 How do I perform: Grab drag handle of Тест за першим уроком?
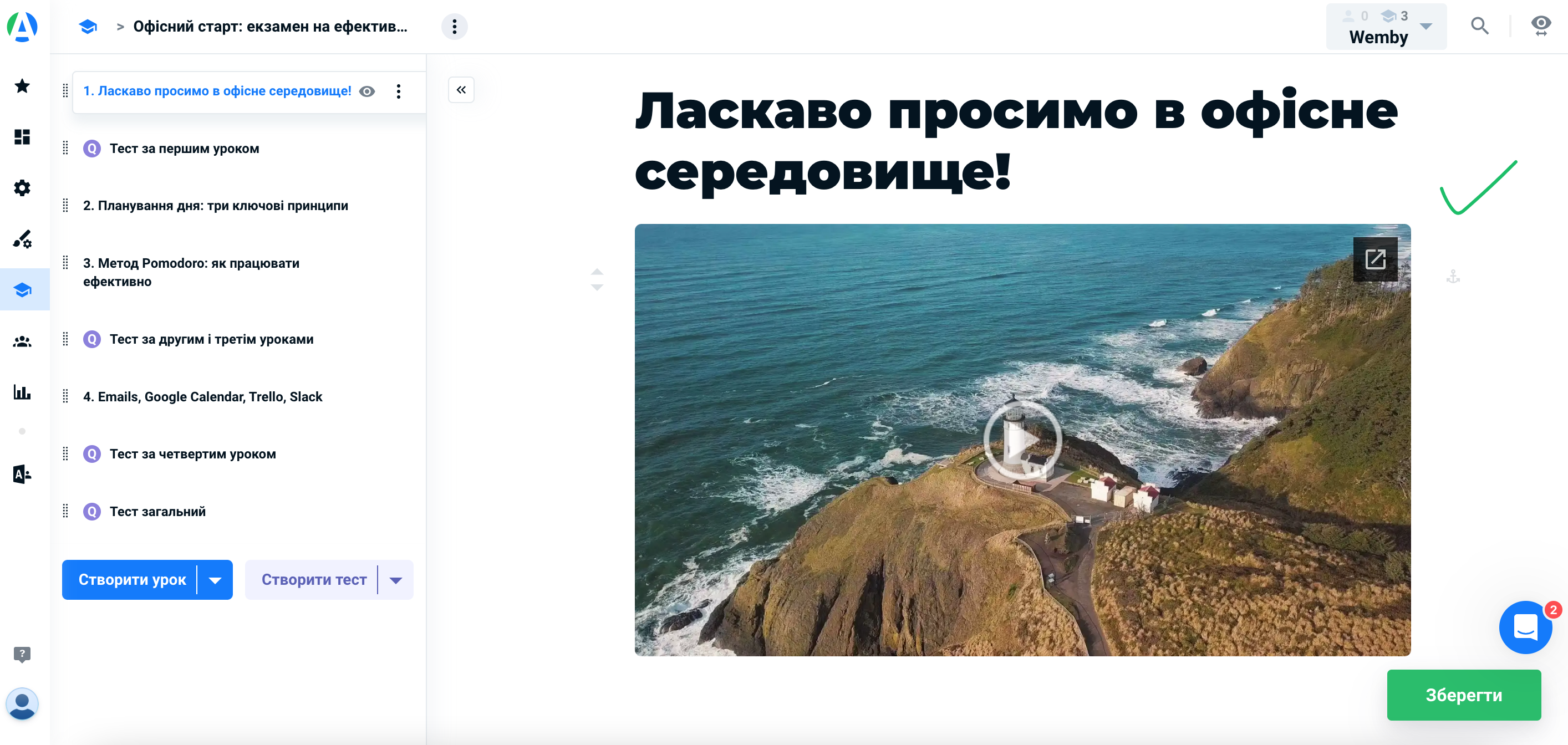(x=65, y=148)
